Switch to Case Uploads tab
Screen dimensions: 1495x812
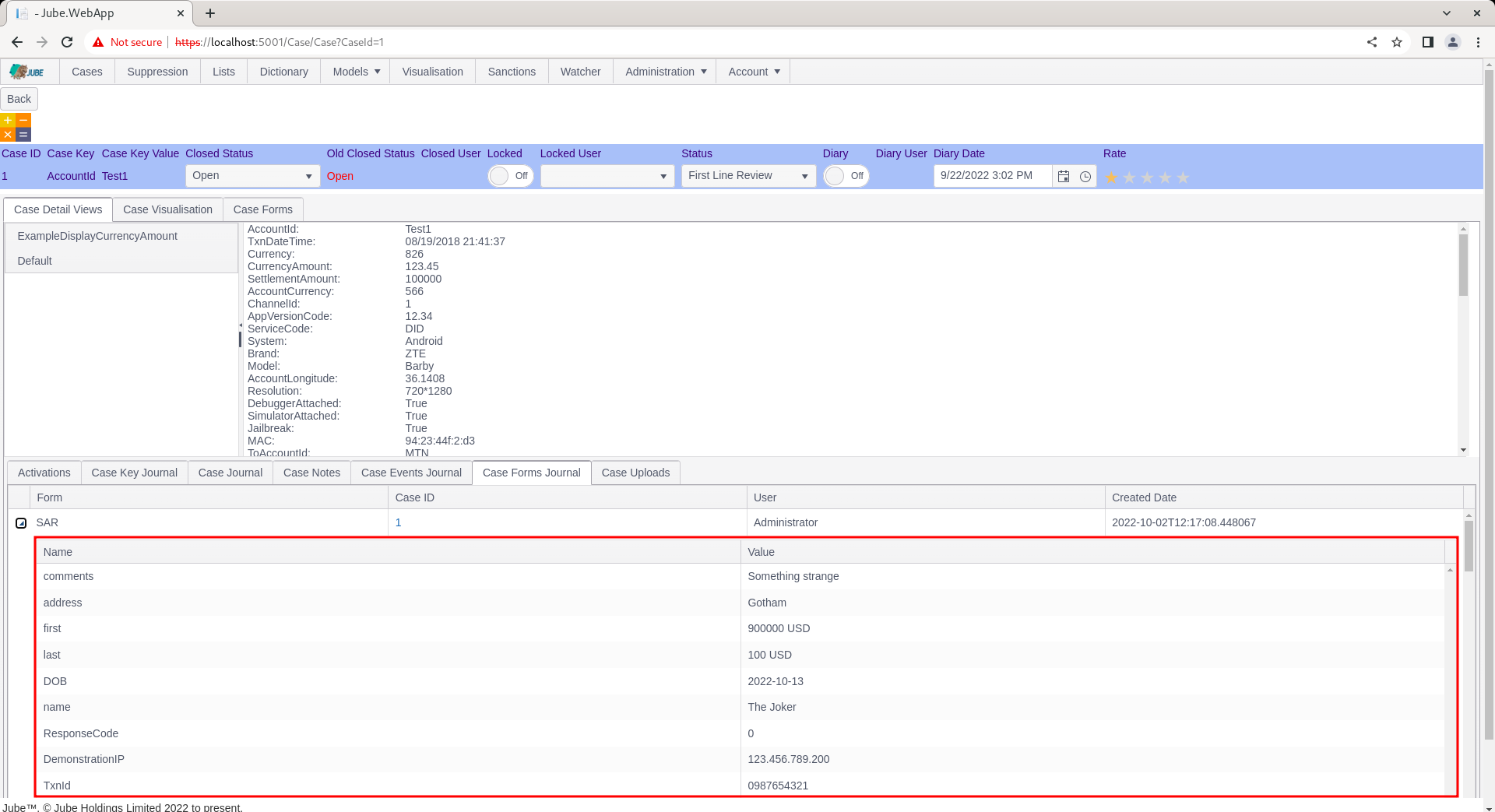[x=635, y=473]
